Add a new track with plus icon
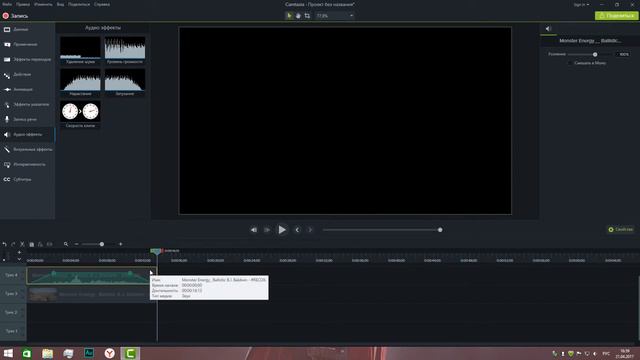640x360 pixels. 19,252
